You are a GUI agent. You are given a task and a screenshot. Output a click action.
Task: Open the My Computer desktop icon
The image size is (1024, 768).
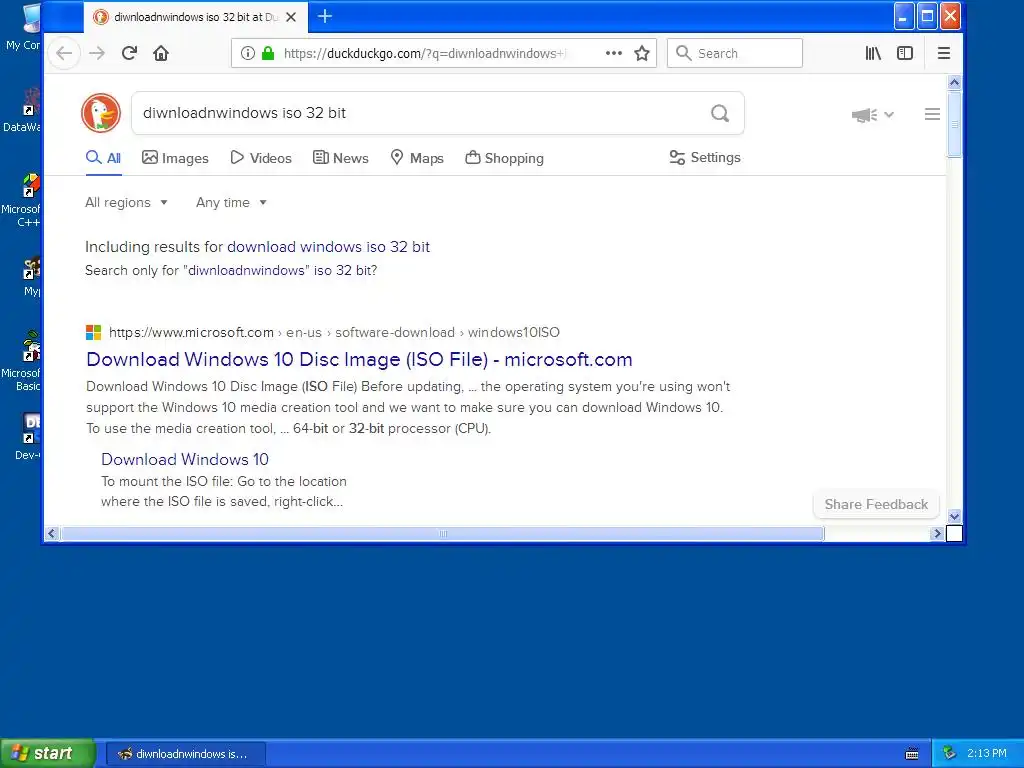tap(26, 26)
